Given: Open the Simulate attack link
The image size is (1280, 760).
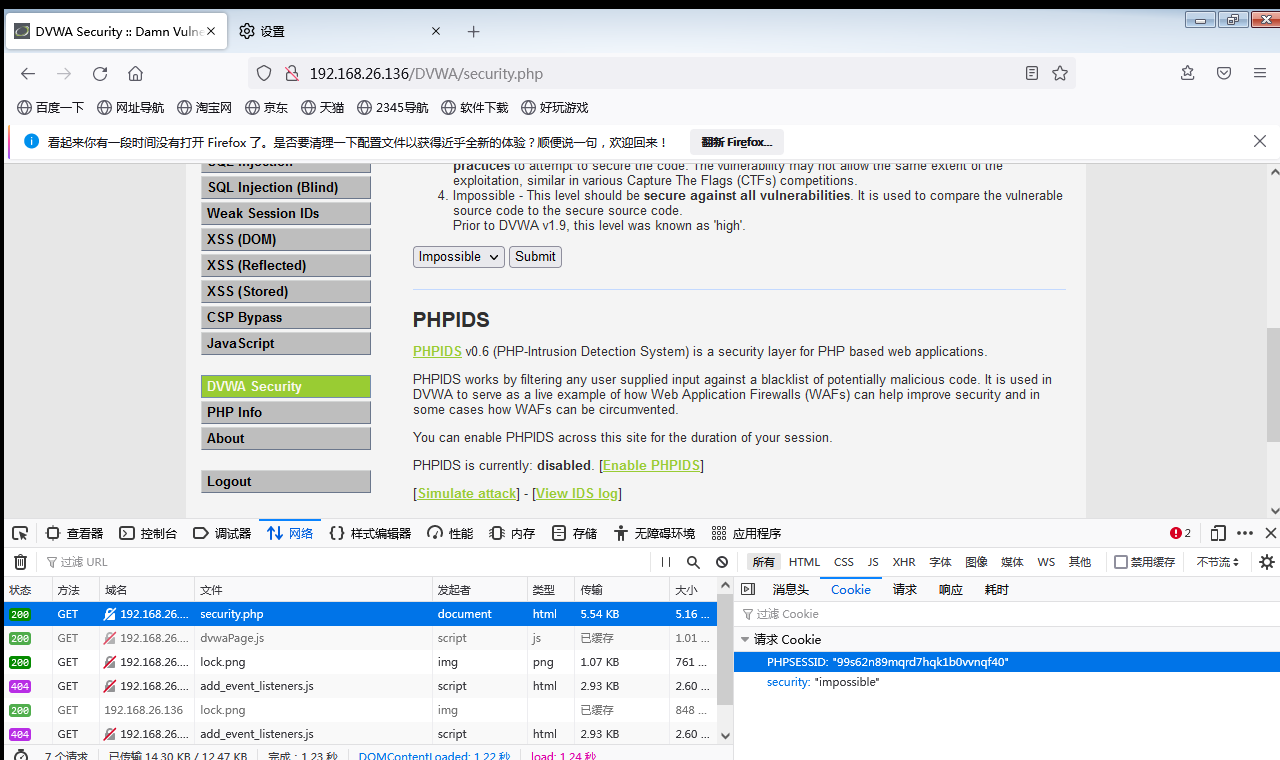Looking at the screenshot, I should [x=467, y=493].
